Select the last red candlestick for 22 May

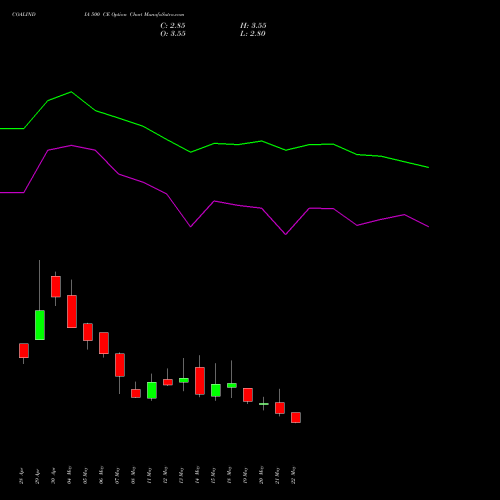[296, 418]
